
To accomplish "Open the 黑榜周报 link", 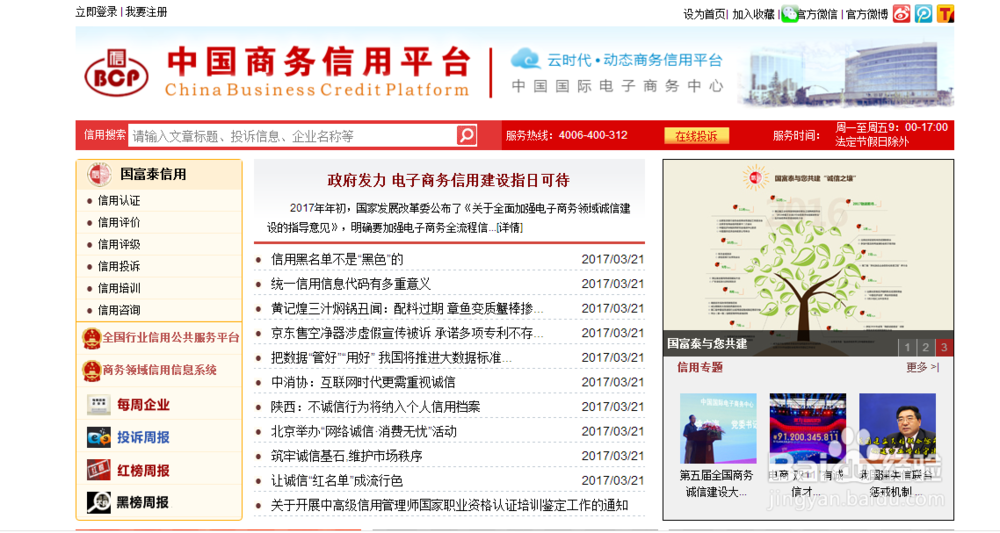I will [x=143, y=502].
